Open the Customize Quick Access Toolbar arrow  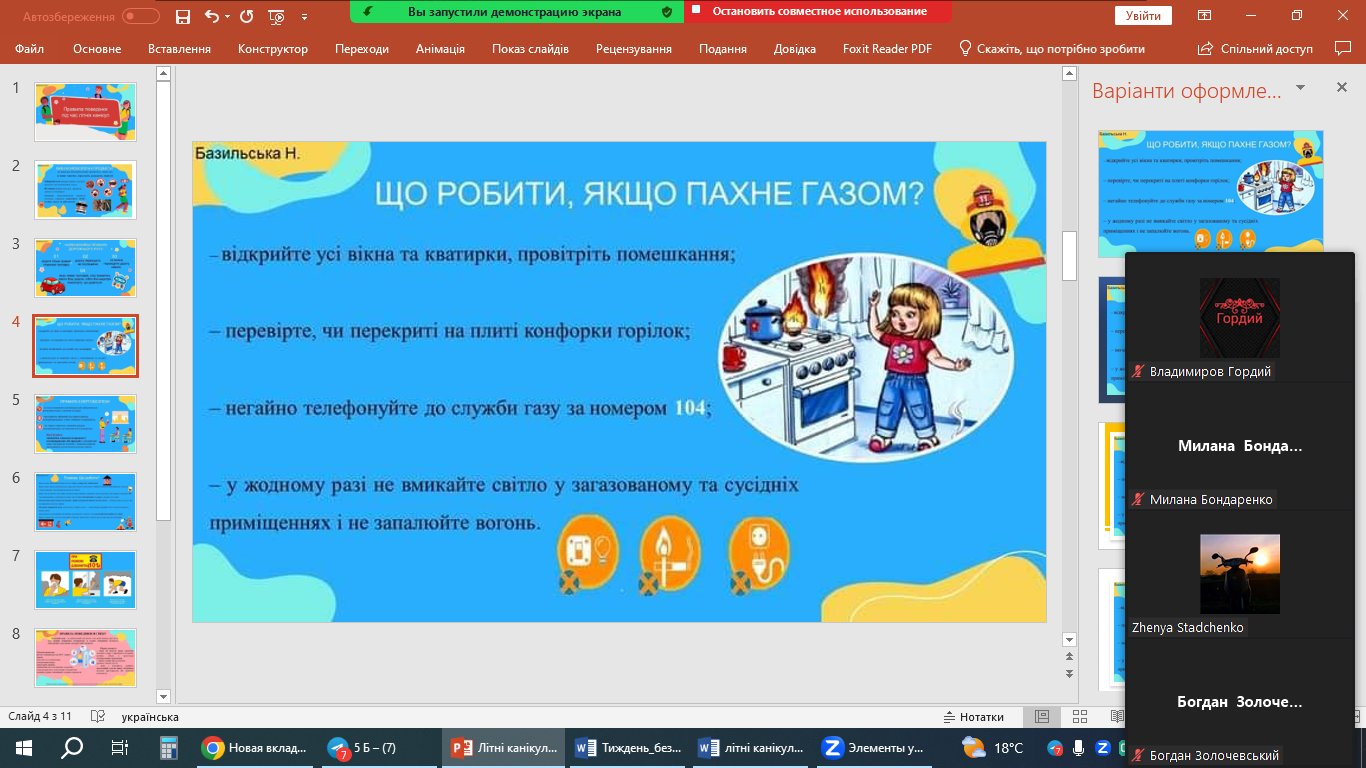coord(304,16)
